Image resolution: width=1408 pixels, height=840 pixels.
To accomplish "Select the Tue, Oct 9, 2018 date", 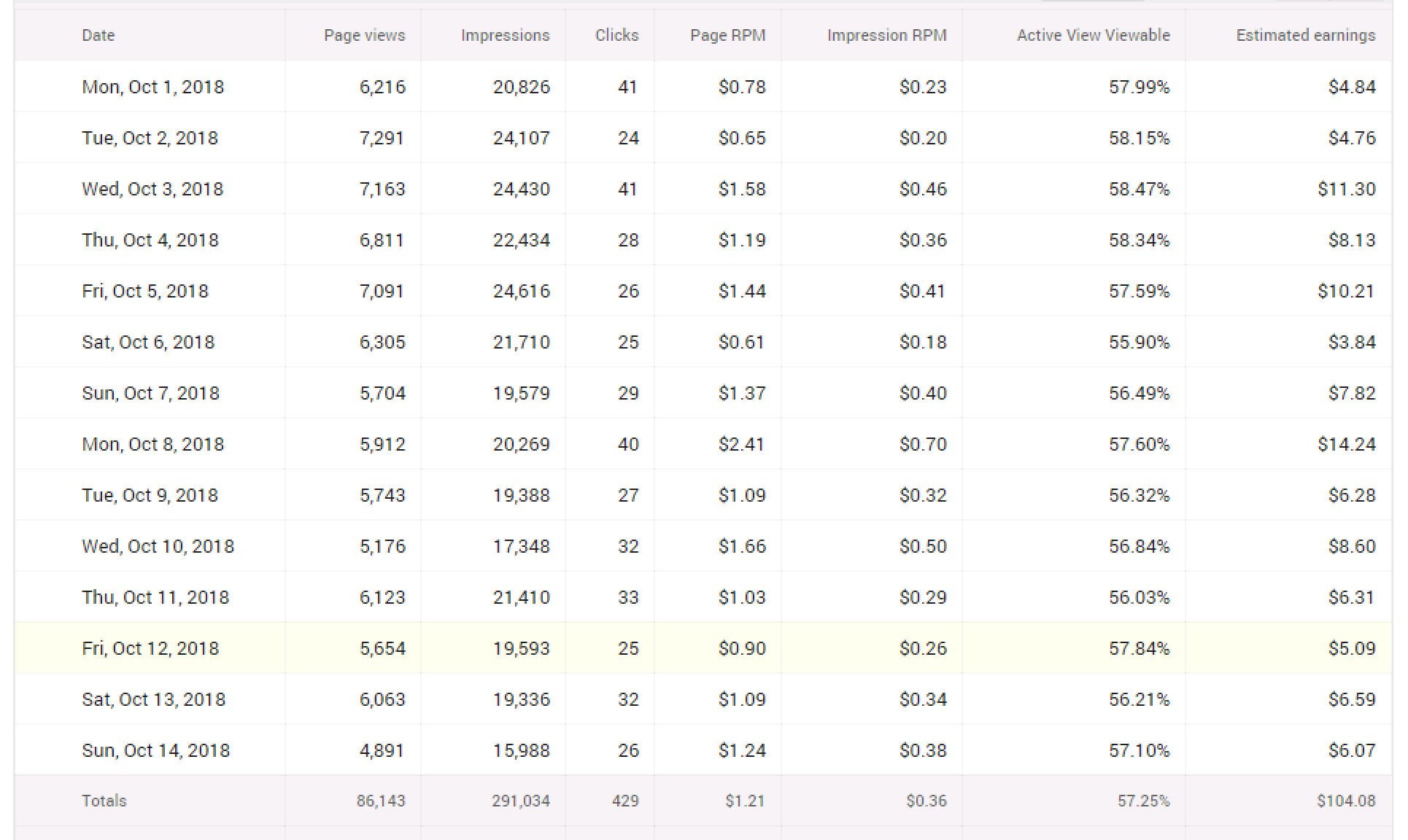I will [x=150, y=495].
